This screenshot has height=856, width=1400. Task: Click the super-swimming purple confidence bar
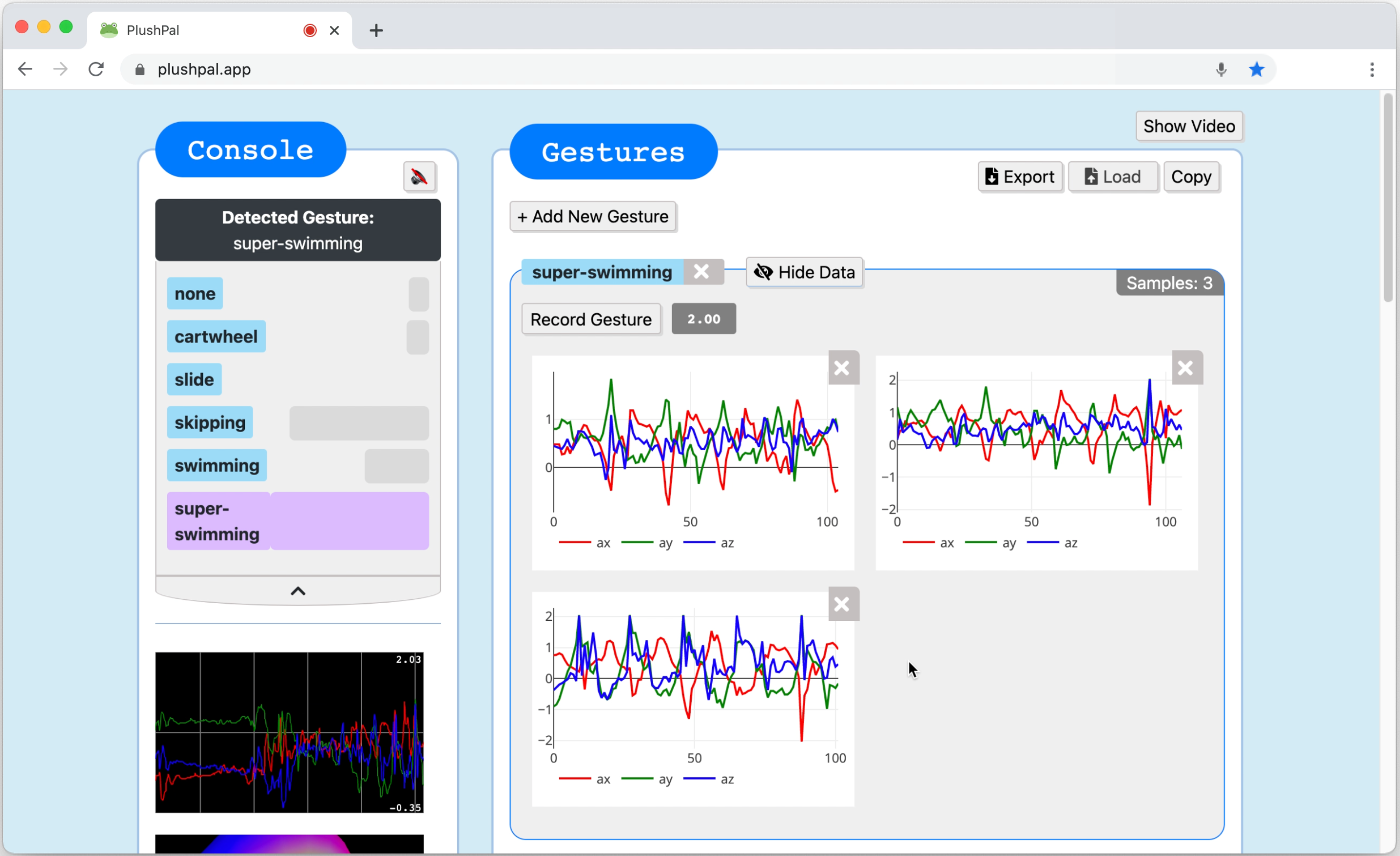pyautogui.click(x=350, y=521)
